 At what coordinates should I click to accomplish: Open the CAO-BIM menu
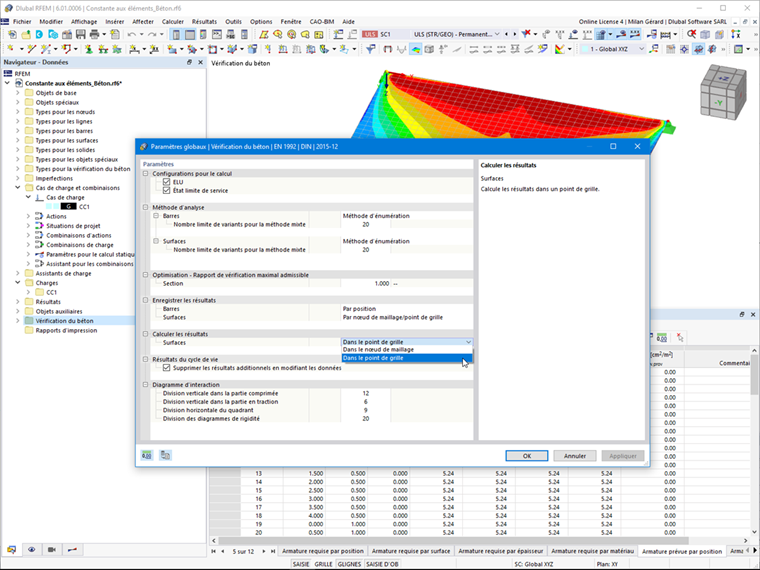(x=322, y=22)
